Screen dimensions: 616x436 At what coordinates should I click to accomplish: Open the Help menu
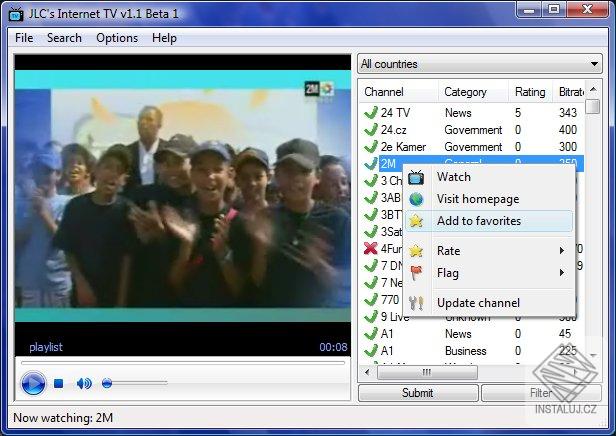click(x=164, y=38)
